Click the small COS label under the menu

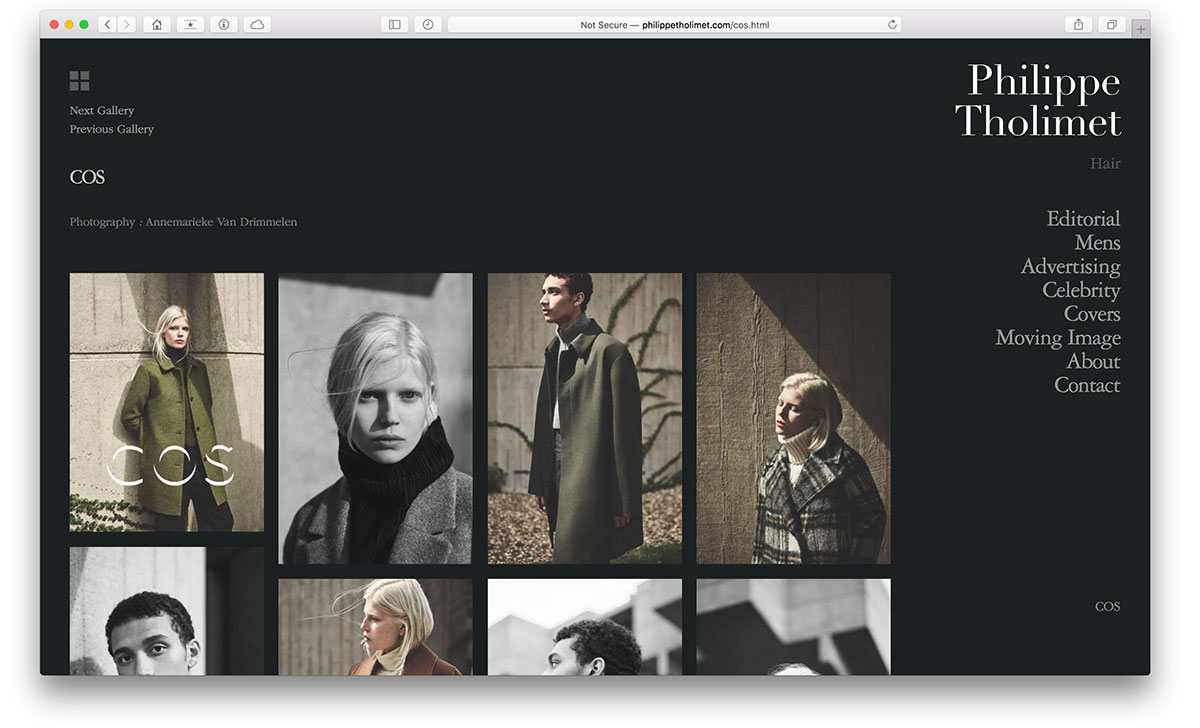point(1107,606)
